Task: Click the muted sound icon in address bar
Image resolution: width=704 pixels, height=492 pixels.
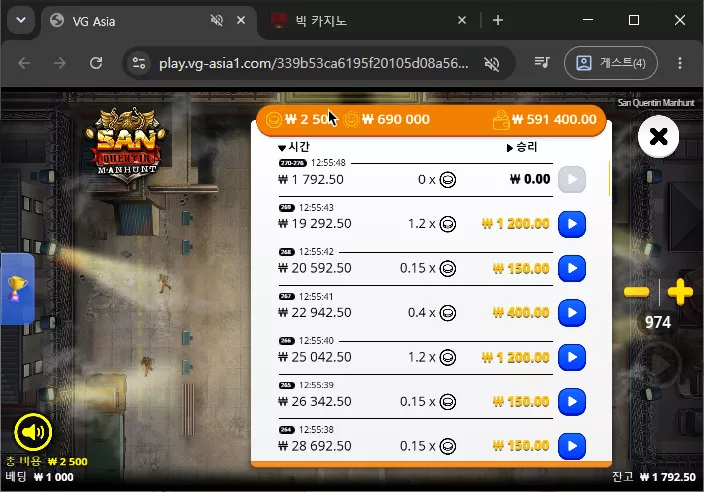Action: [x=492, y=64]
